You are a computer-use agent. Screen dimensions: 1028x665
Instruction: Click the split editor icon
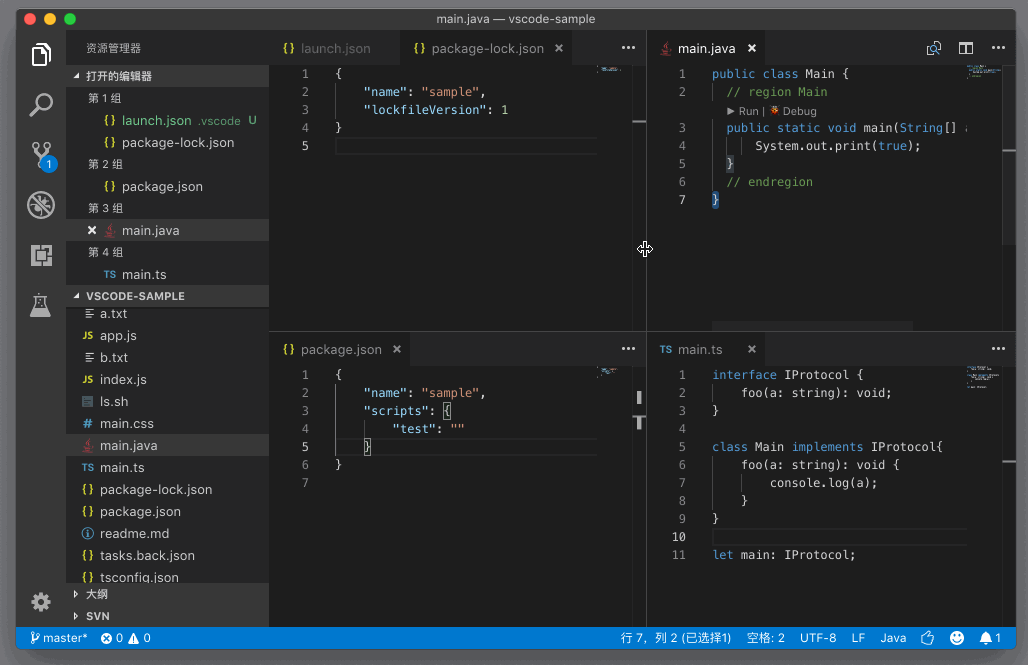point(966,48)
